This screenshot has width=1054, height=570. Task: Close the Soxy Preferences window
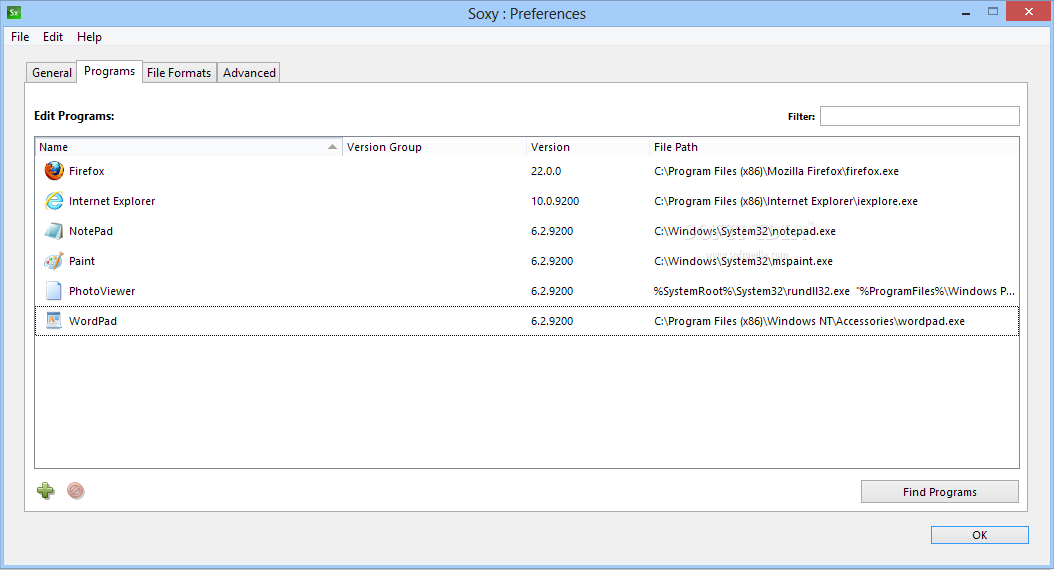[1028, 11]
